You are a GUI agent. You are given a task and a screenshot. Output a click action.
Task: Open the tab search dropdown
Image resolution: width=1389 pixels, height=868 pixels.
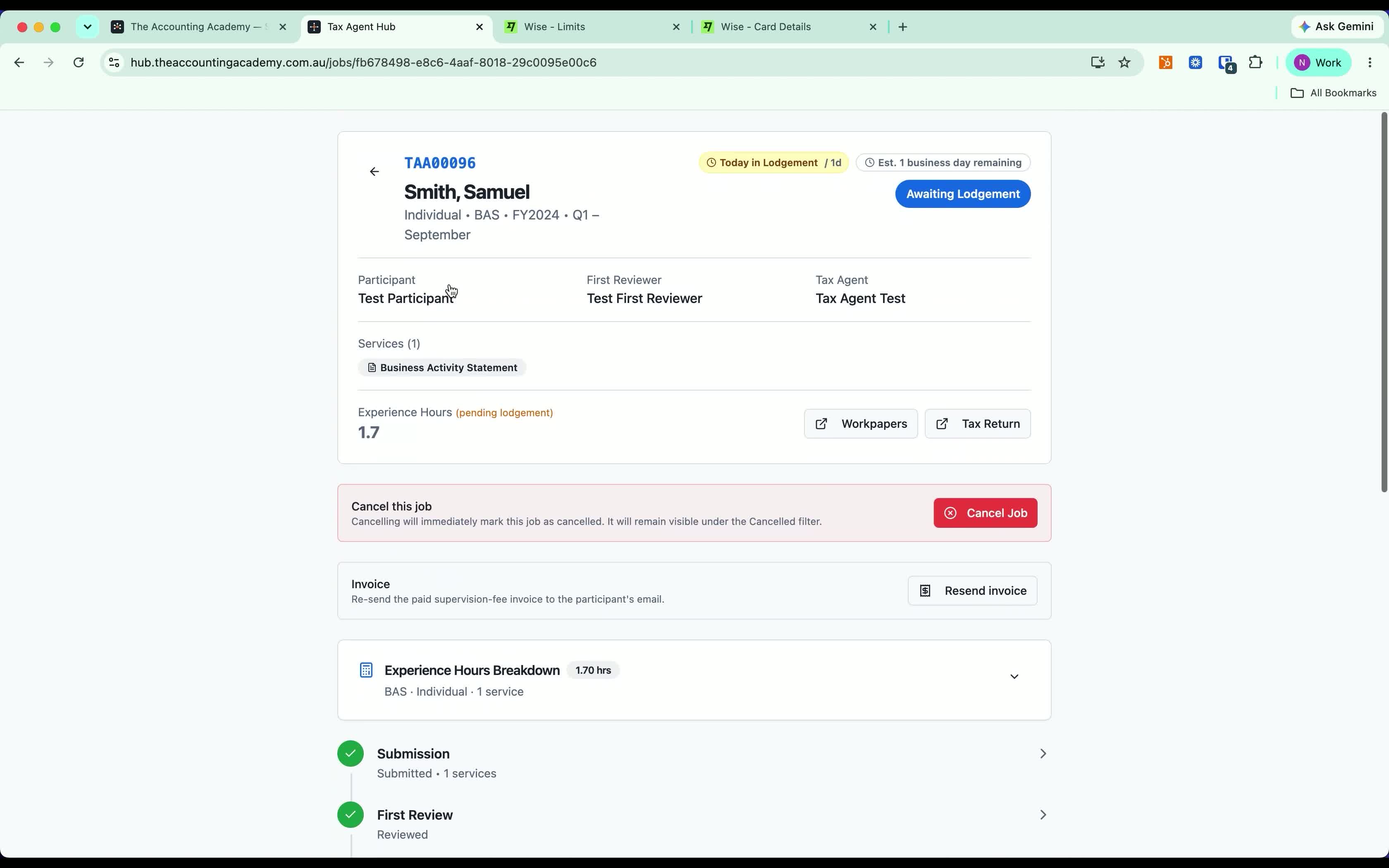click(87, 27)
